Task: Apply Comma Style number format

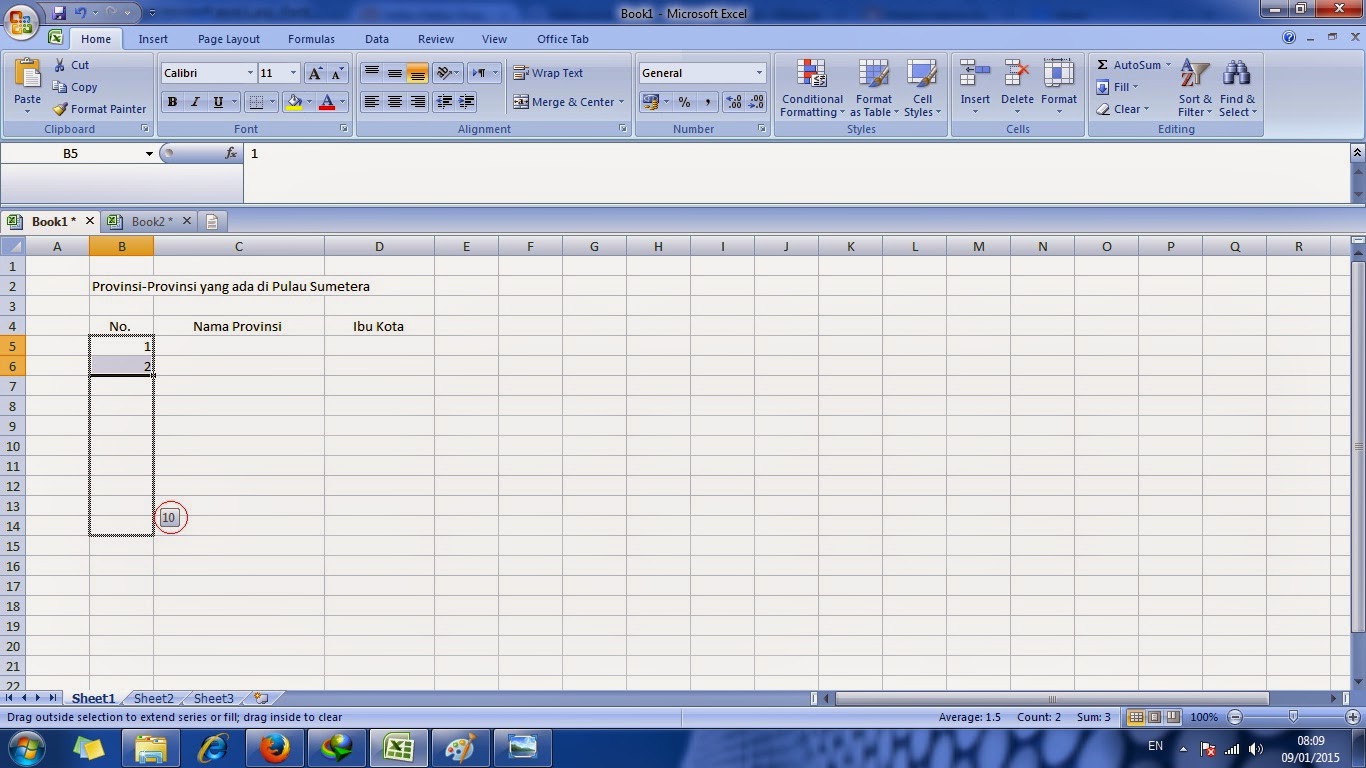Action: 708,102
